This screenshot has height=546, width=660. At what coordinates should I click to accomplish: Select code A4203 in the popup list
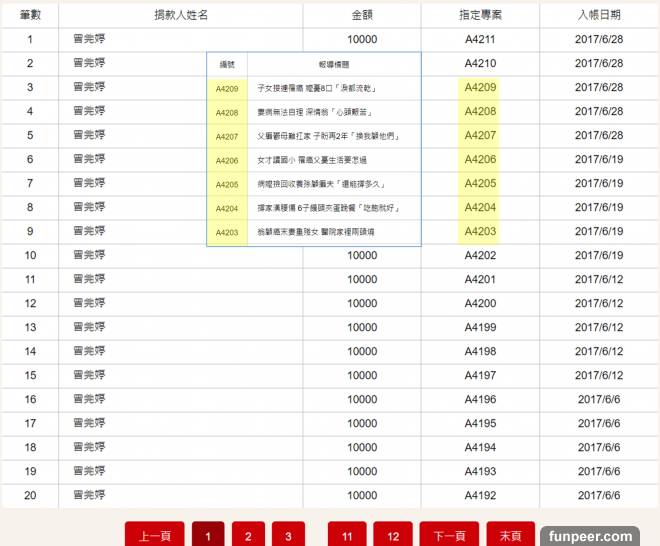click(227, 232)
